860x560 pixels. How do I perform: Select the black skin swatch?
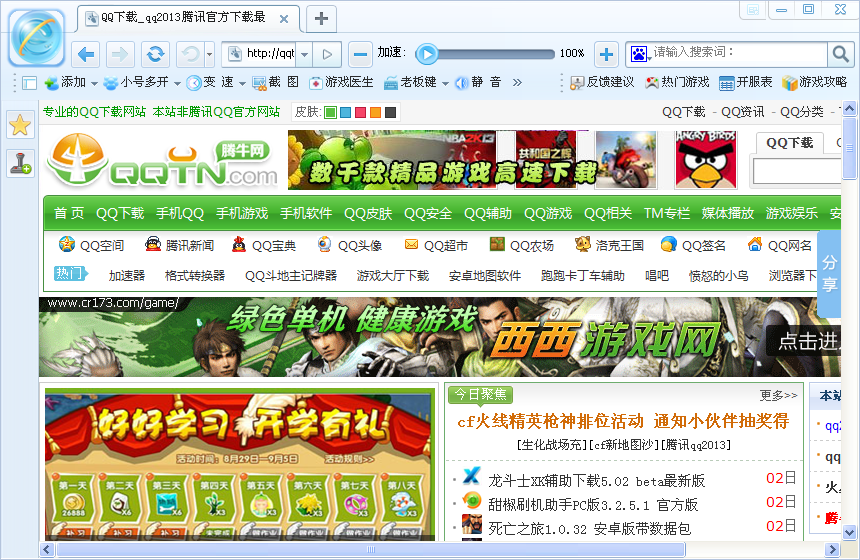point(391,112)
